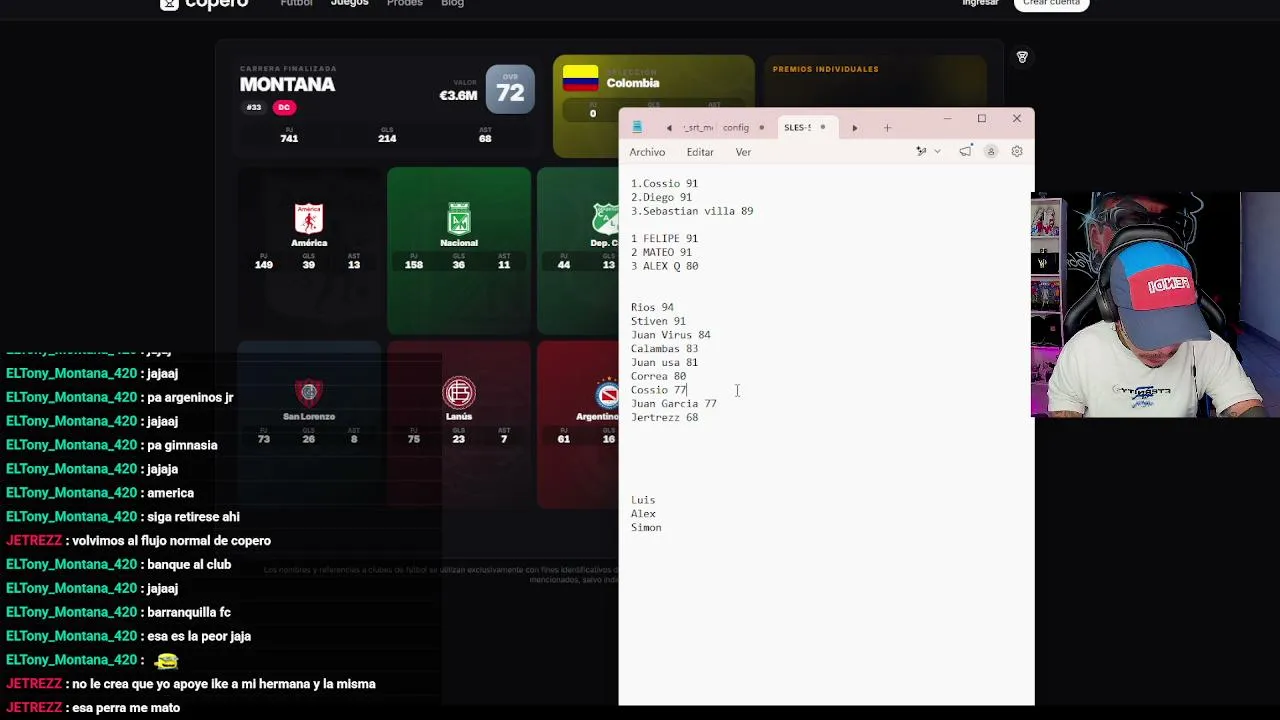Screen dimensions: 1280x720
Task: Click the chat message 'siga retirese ahi'
Action: tap(193, 517)
